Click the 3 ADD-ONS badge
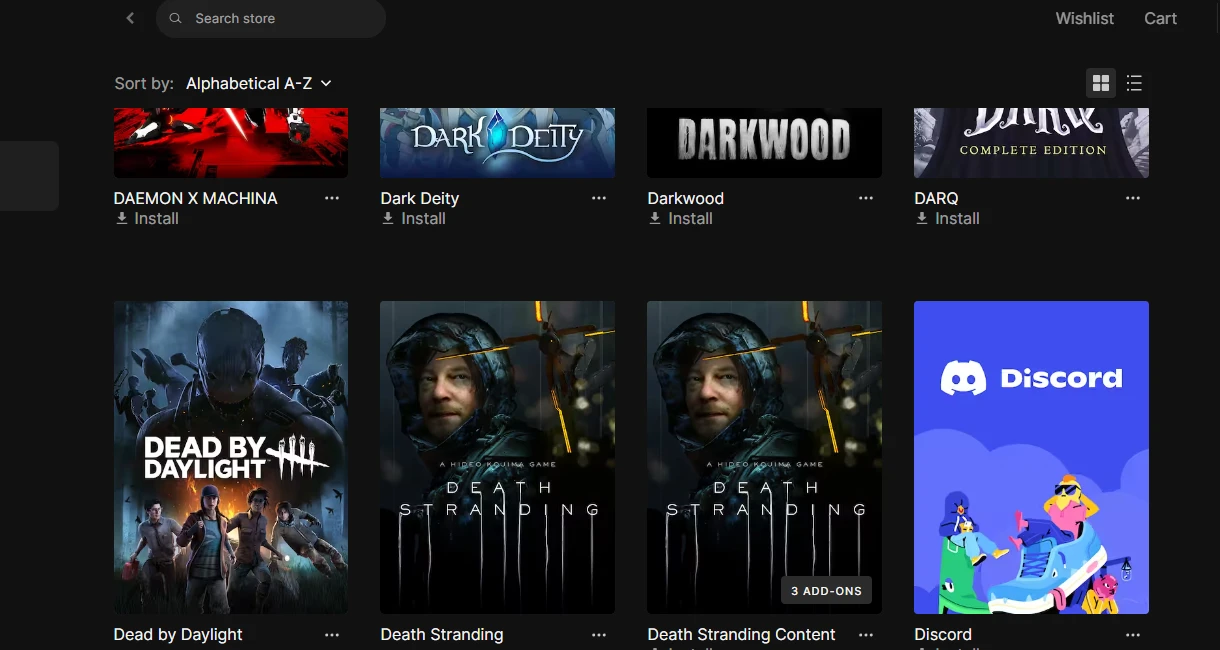The height and width of the screenshot is (650, 1220). [x=826, y=591]
